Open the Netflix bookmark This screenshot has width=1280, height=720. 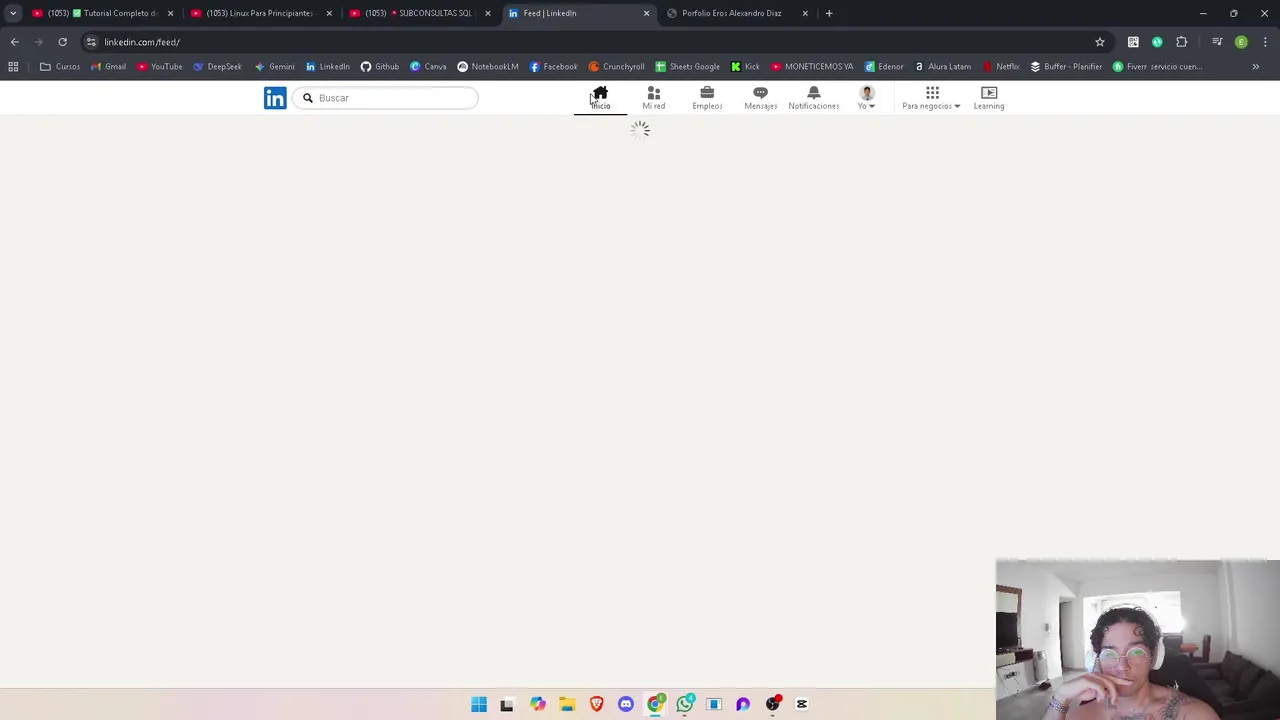(1001, 67)
